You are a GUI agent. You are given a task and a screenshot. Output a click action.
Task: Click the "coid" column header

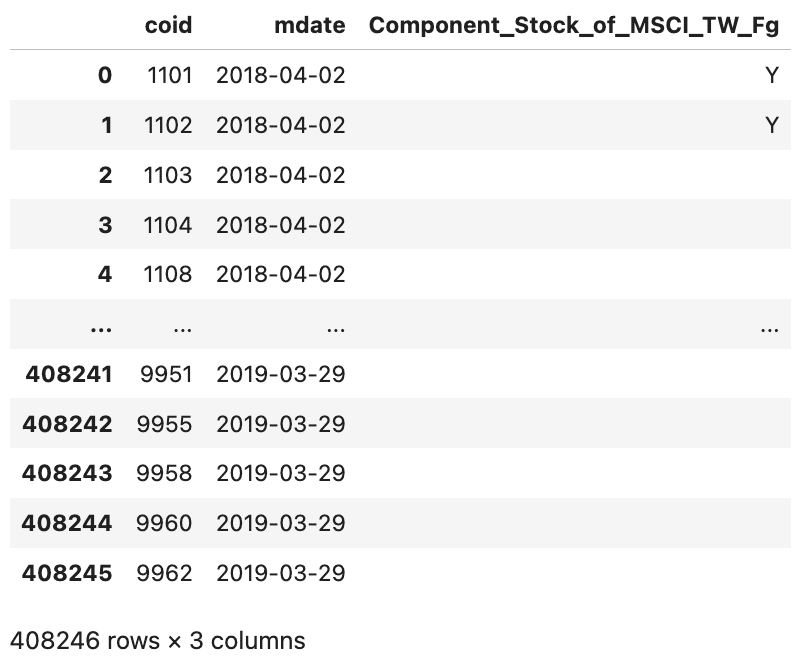pos(168,26)
